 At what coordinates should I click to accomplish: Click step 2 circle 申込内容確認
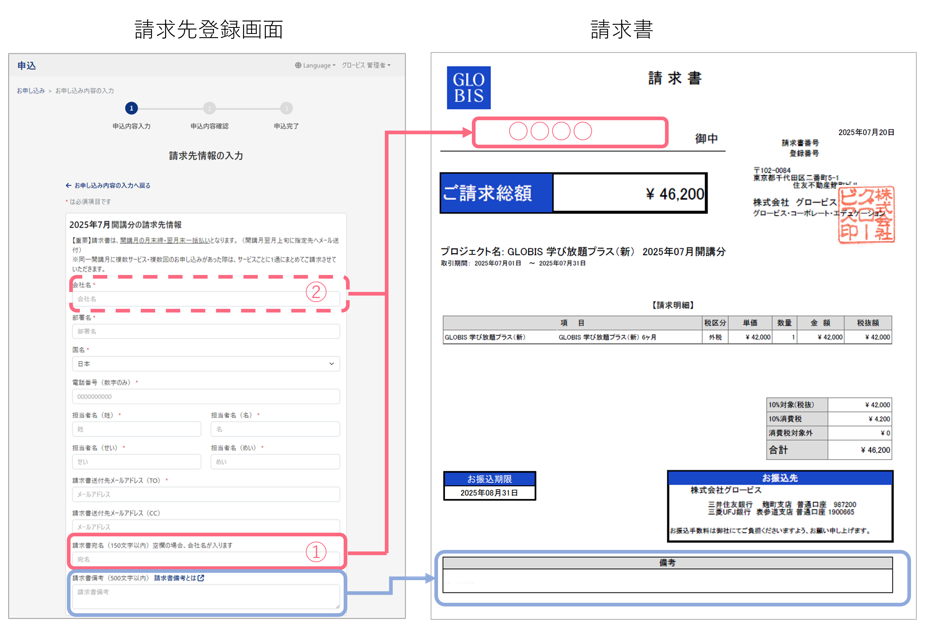click(x=209, y=108)
